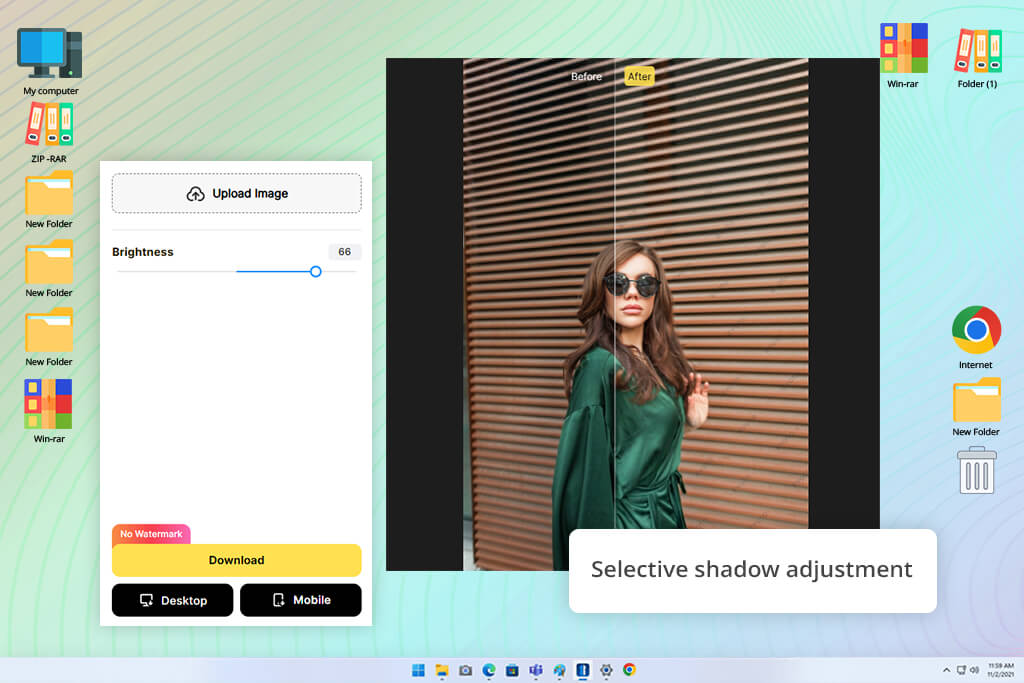Select the brightness value field showing 66
Image resolution: width=1024 pixels, height=683 pixels.
344,252
